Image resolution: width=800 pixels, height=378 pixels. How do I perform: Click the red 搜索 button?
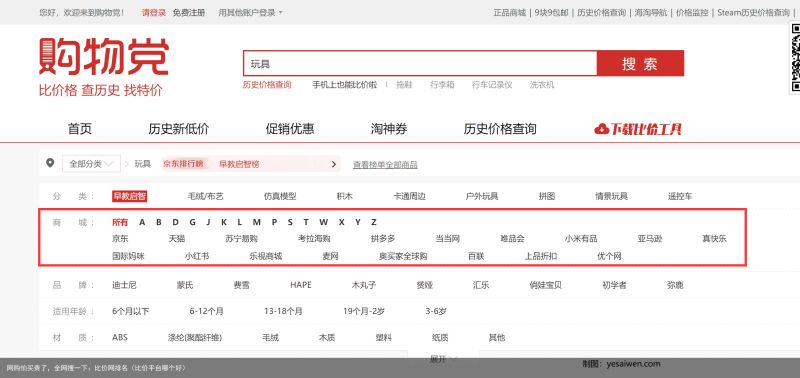[x=640, y=63]
